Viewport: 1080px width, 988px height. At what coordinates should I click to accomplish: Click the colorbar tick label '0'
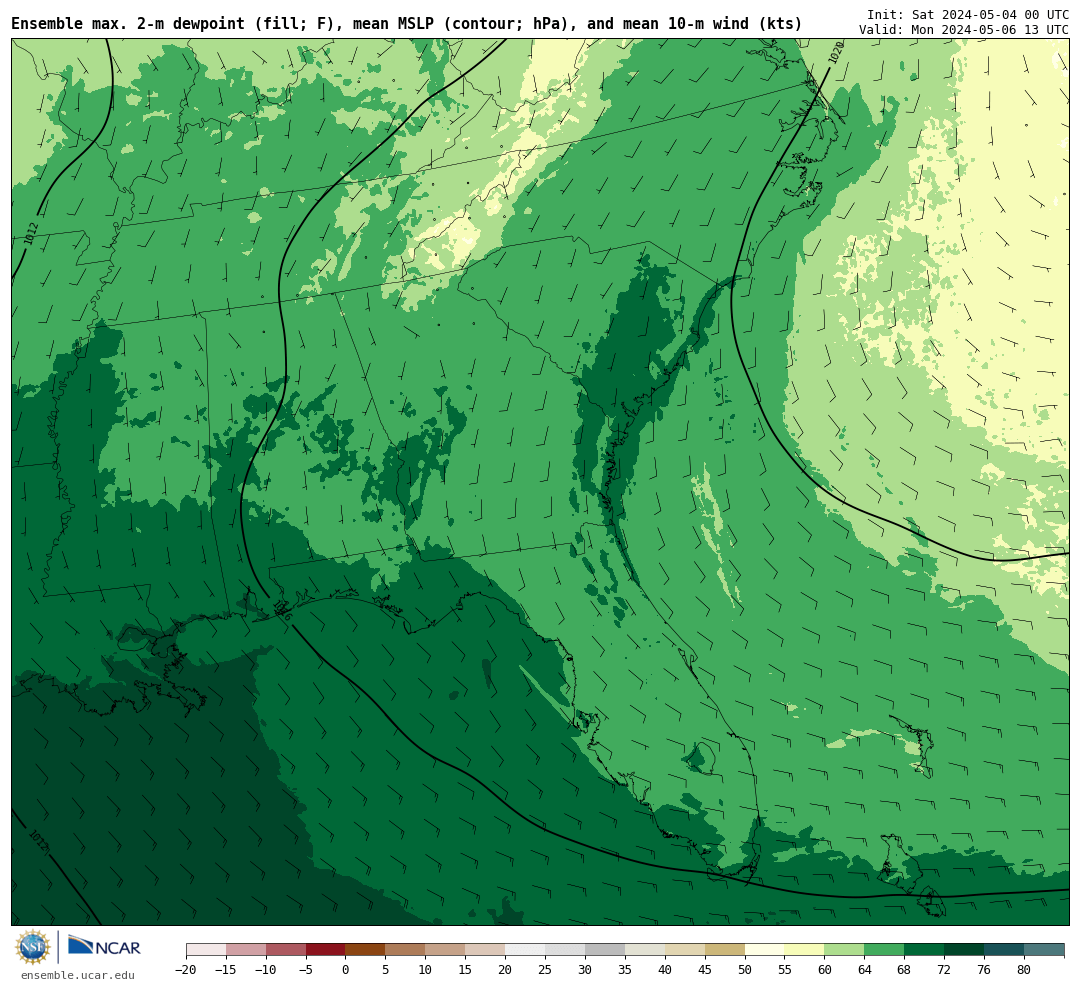click(346, 970)
